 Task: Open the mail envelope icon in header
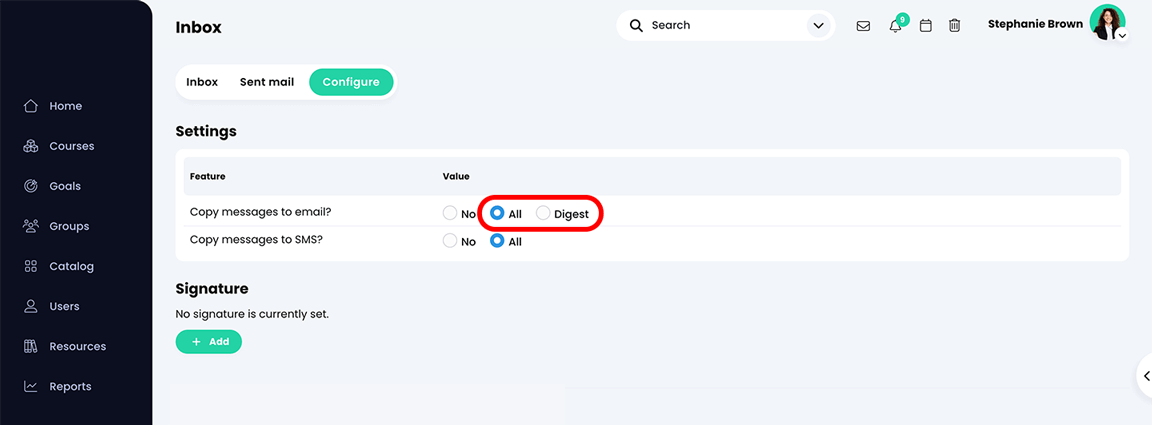(863, 26)
